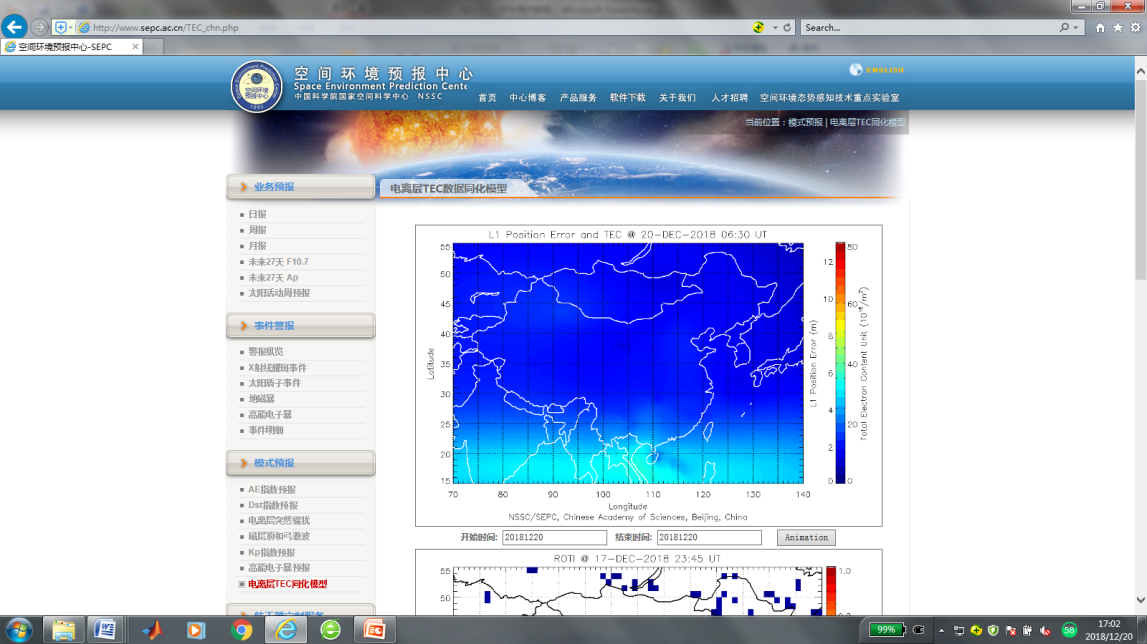Viewport: 1147px width, 644px height.
Task: Open the Kp指数预报 sidebar link
Action: (x=272, y=552)
